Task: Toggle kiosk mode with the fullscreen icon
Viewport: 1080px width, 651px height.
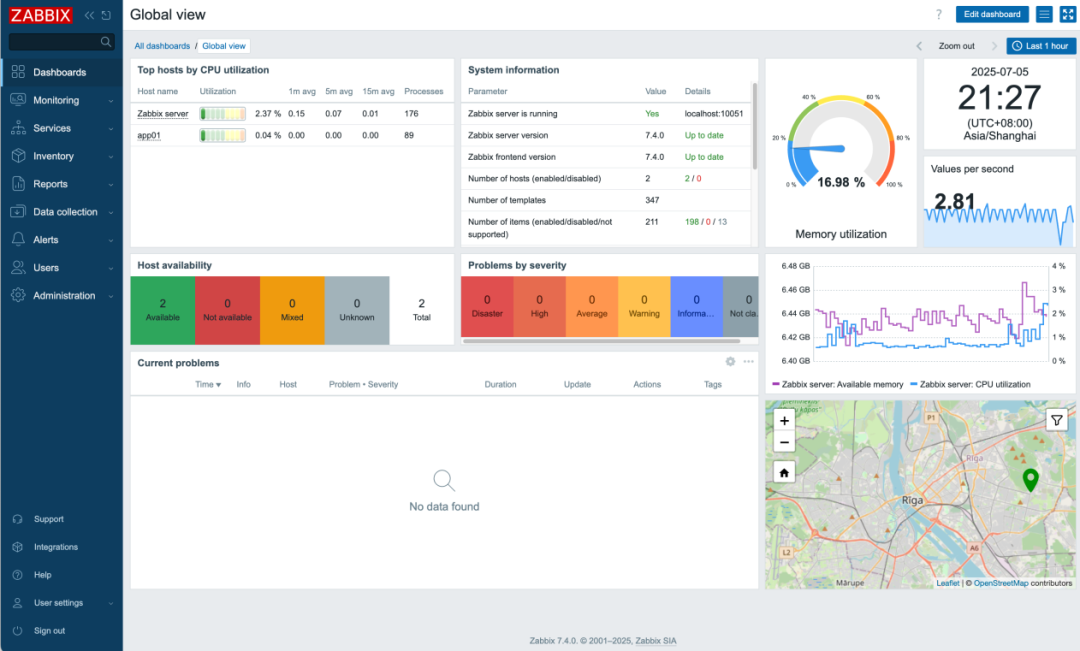Action: (x=1068, y=14)
